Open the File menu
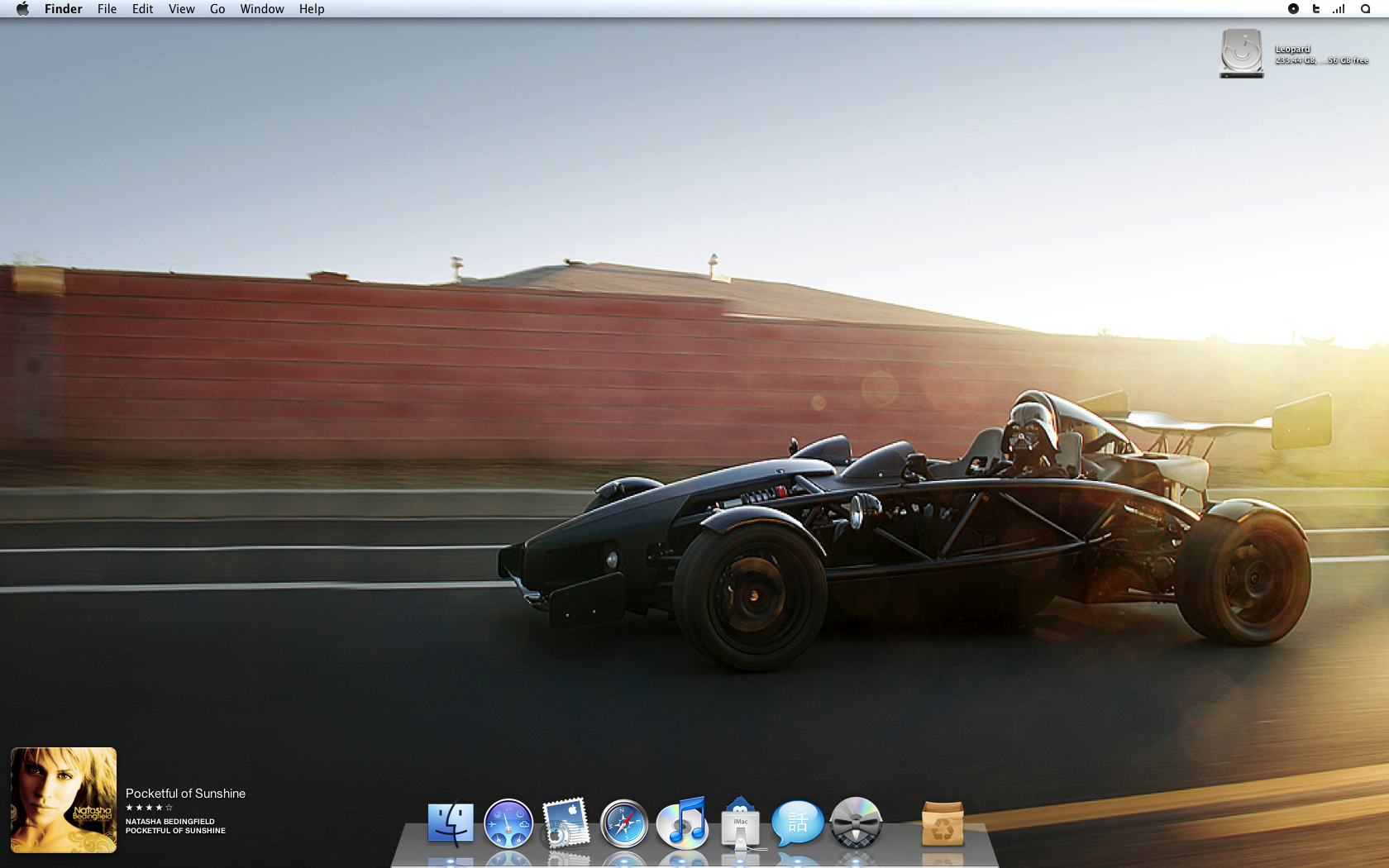Viewport: 1389px width, 868px height. point(107,9)
